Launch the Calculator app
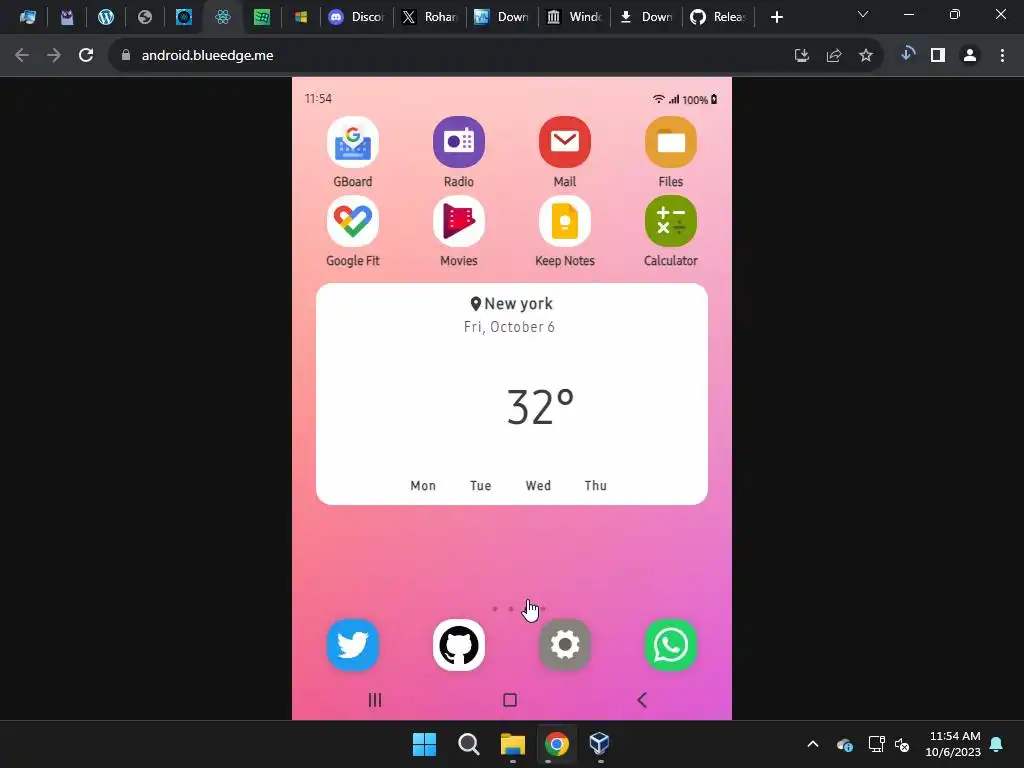The height and width of the screenshot is (768, 1024). 671,221
